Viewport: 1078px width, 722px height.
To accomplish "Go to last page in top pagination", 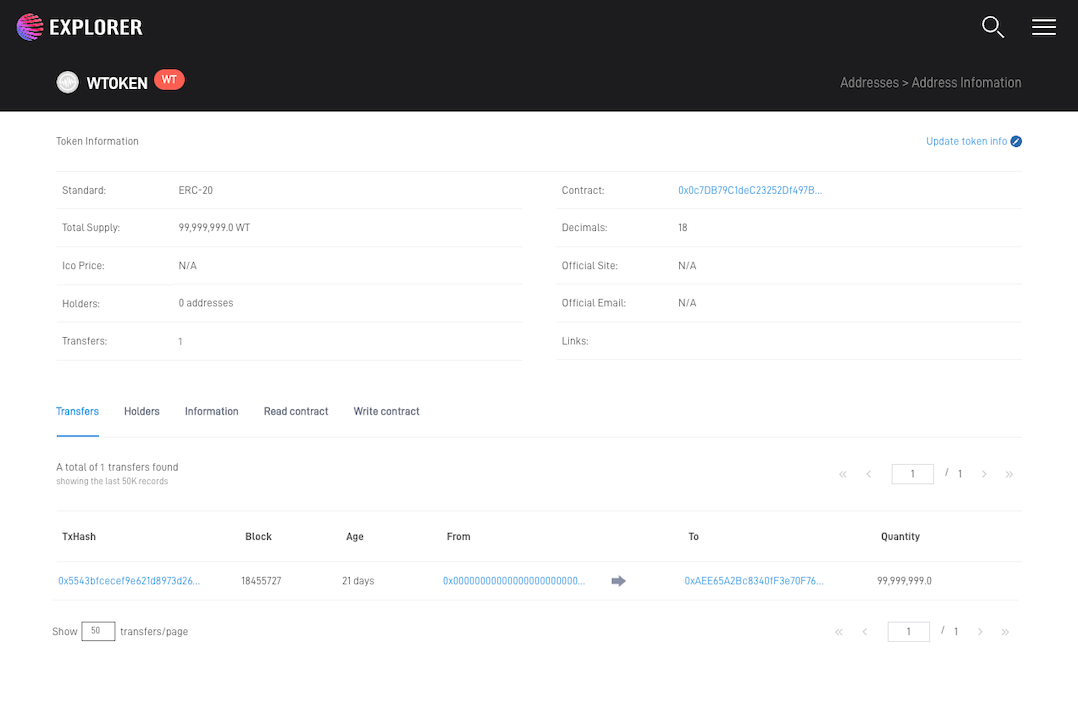I will point(1009,474).
